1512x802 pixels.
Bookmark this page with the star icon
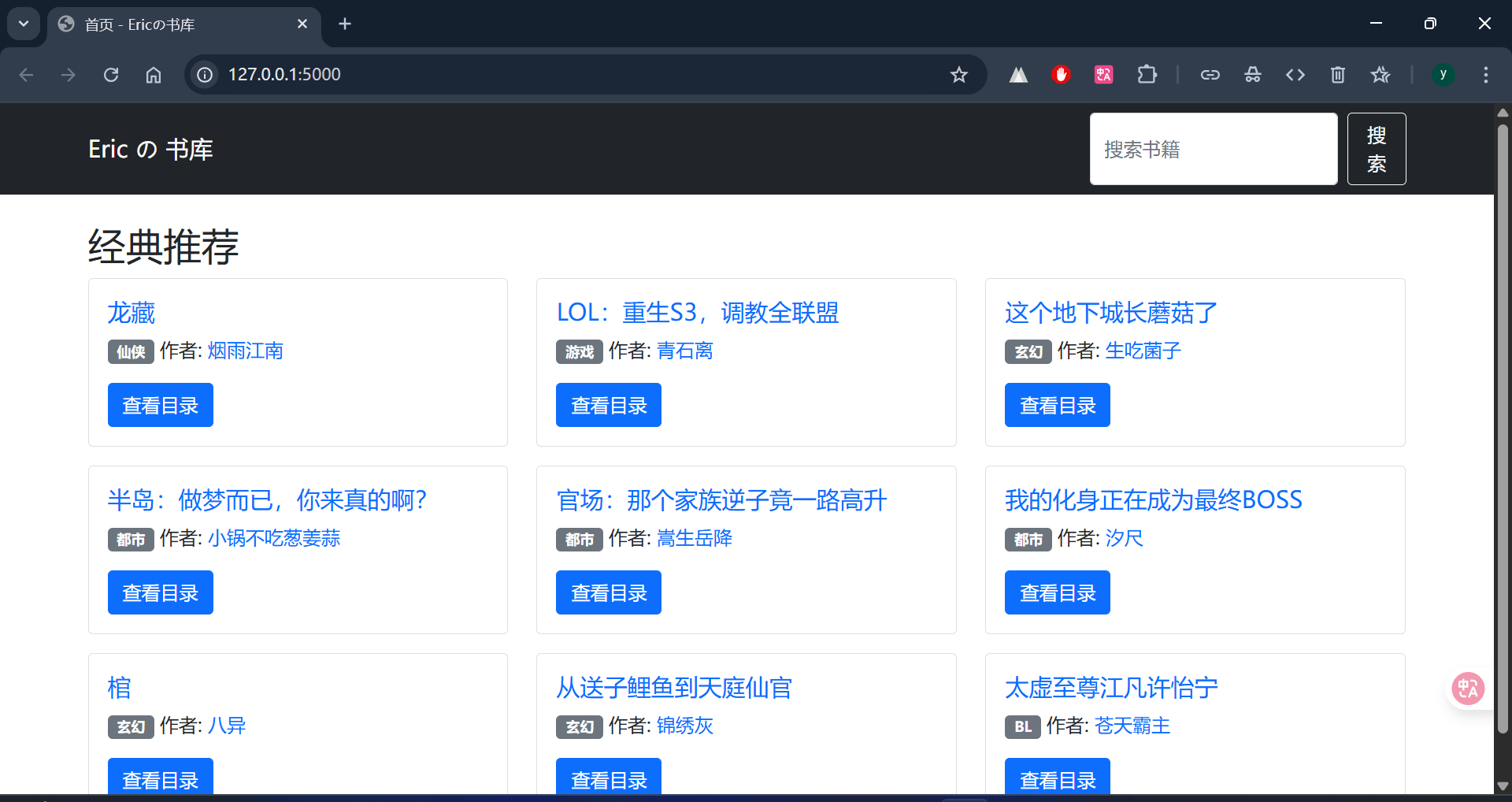[958, 75]
